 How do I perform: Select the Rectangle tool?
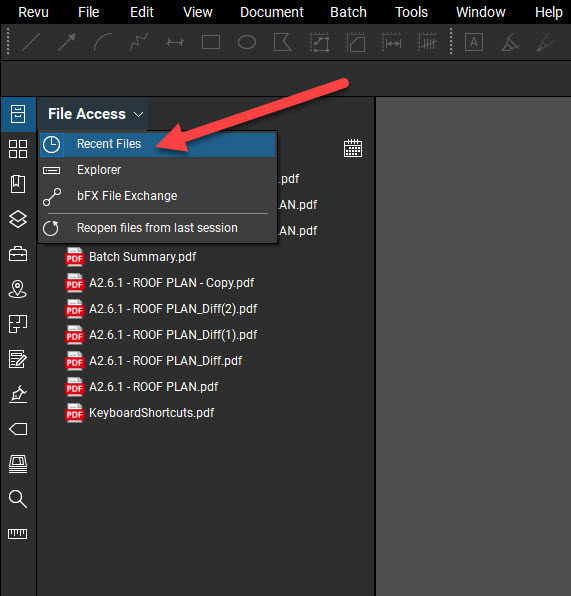211,42
